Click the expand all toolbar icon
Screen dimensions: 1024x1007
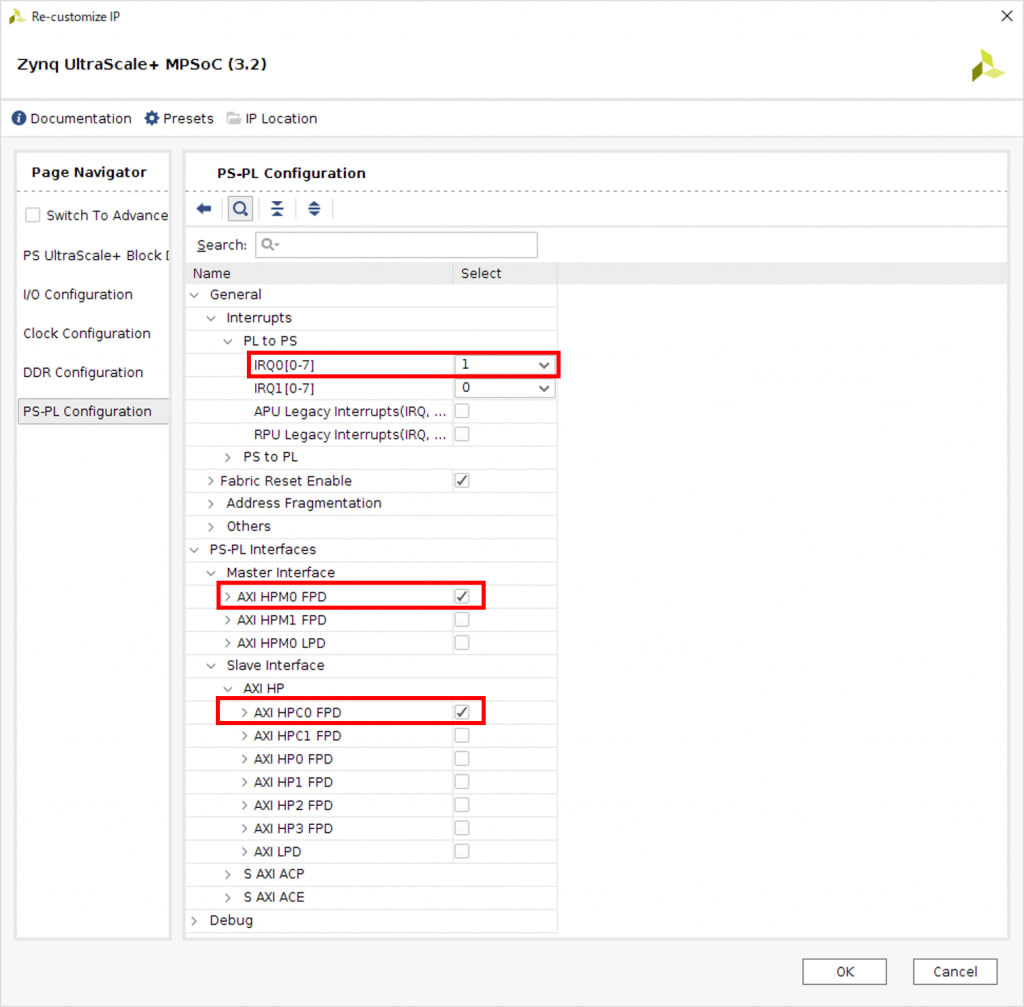point(314,209)
